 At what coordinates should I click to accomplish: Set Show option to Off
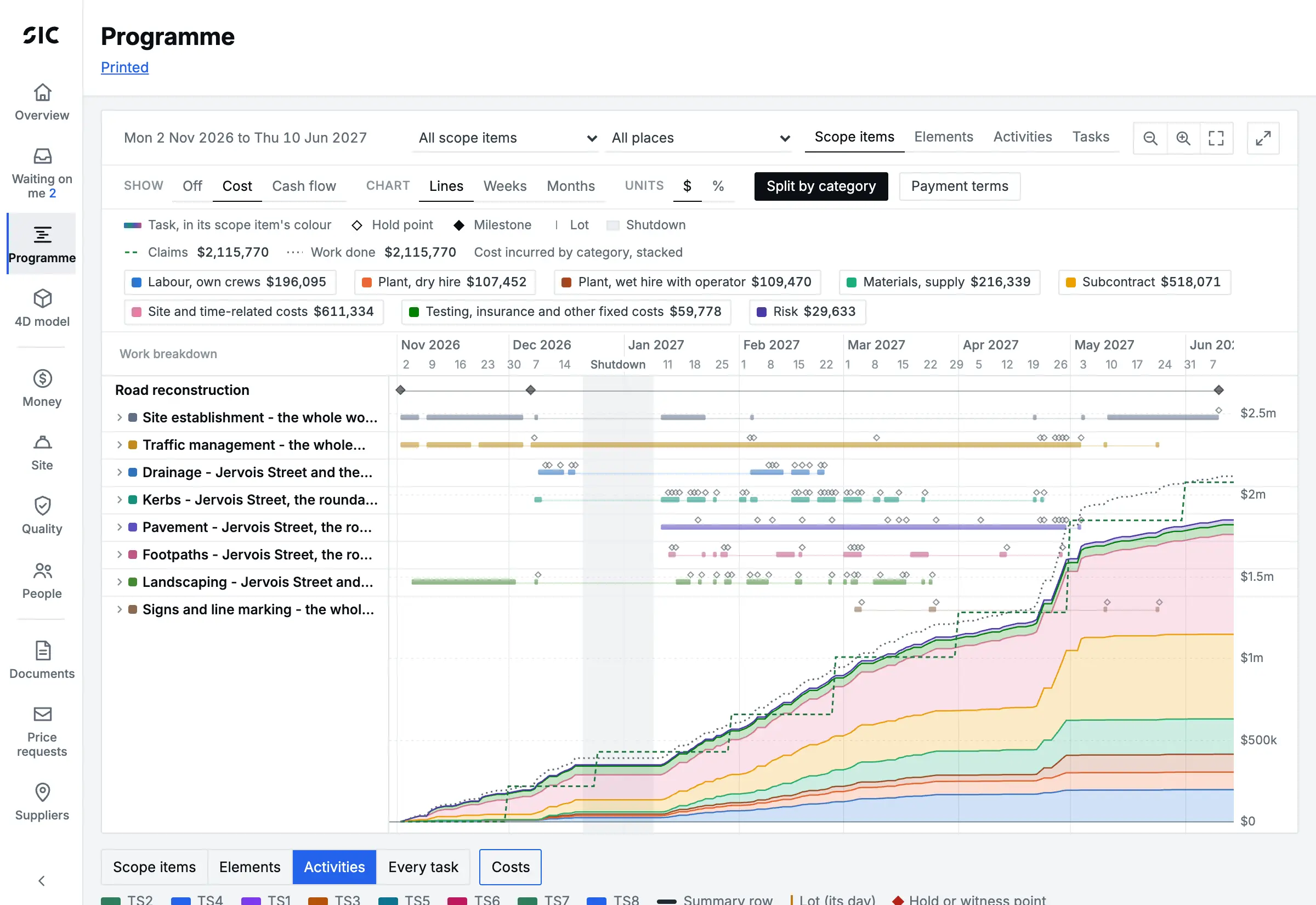(x=192, y=186)
